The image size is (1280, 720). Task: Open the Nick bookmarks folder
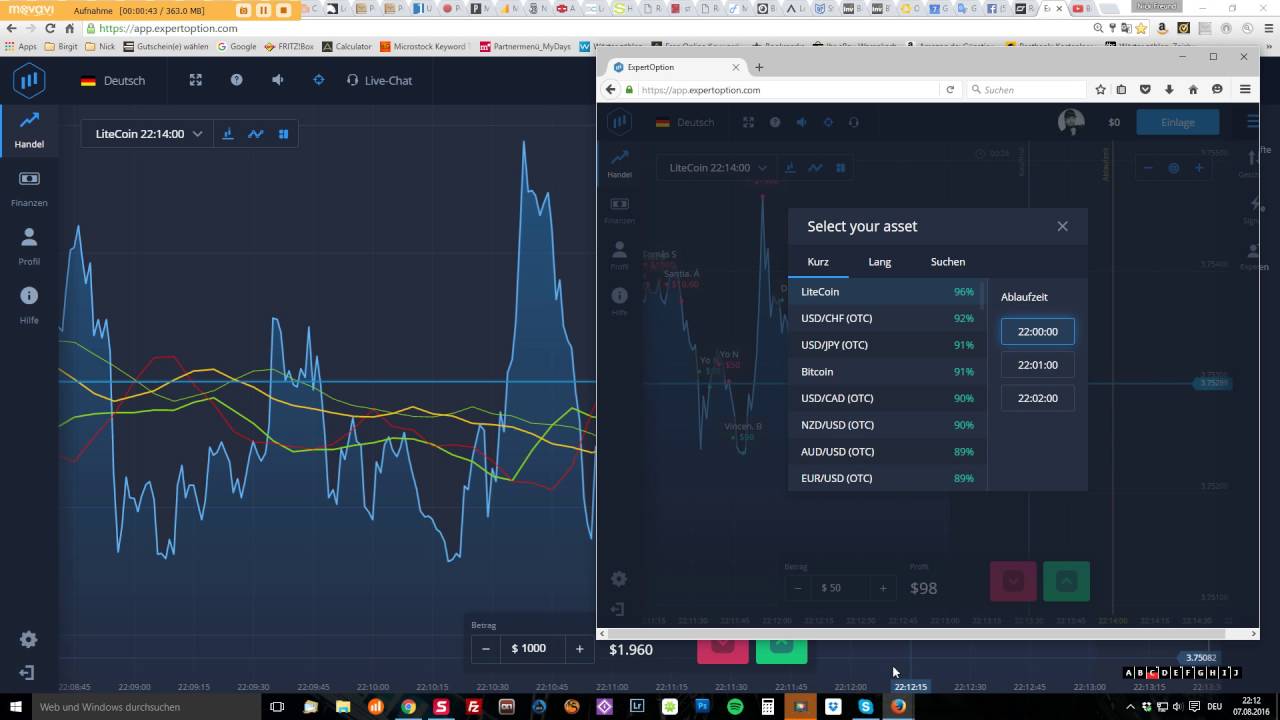tap(100, 46)
